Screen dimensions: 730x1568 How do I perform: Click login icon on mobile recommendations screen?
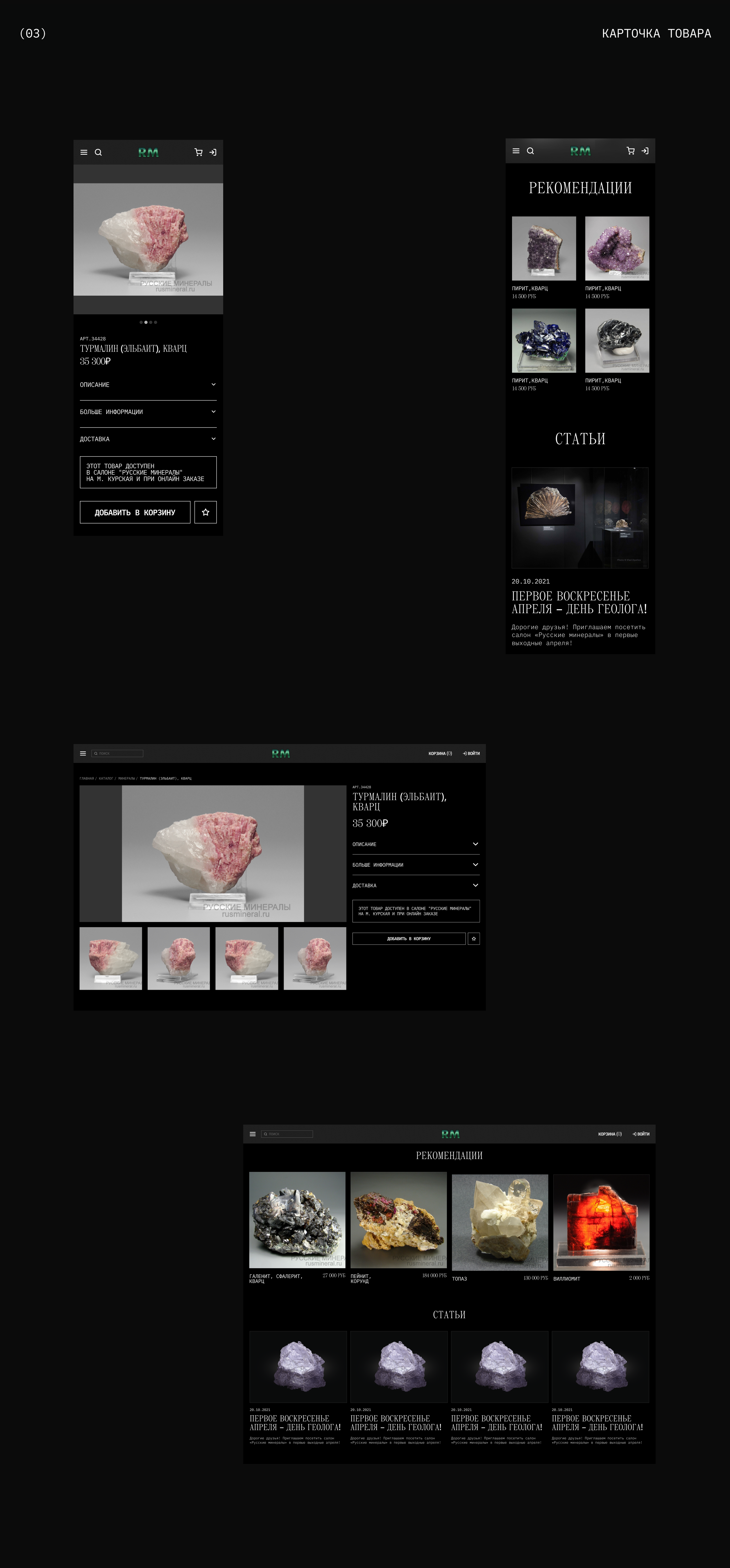point(644,151)
